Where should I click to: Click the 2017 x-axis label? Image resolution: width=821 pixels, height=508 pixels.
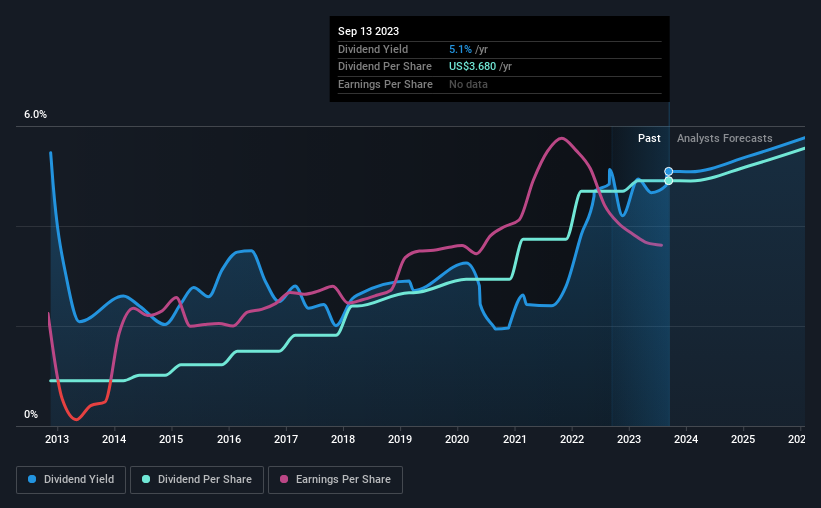[286, 439]
